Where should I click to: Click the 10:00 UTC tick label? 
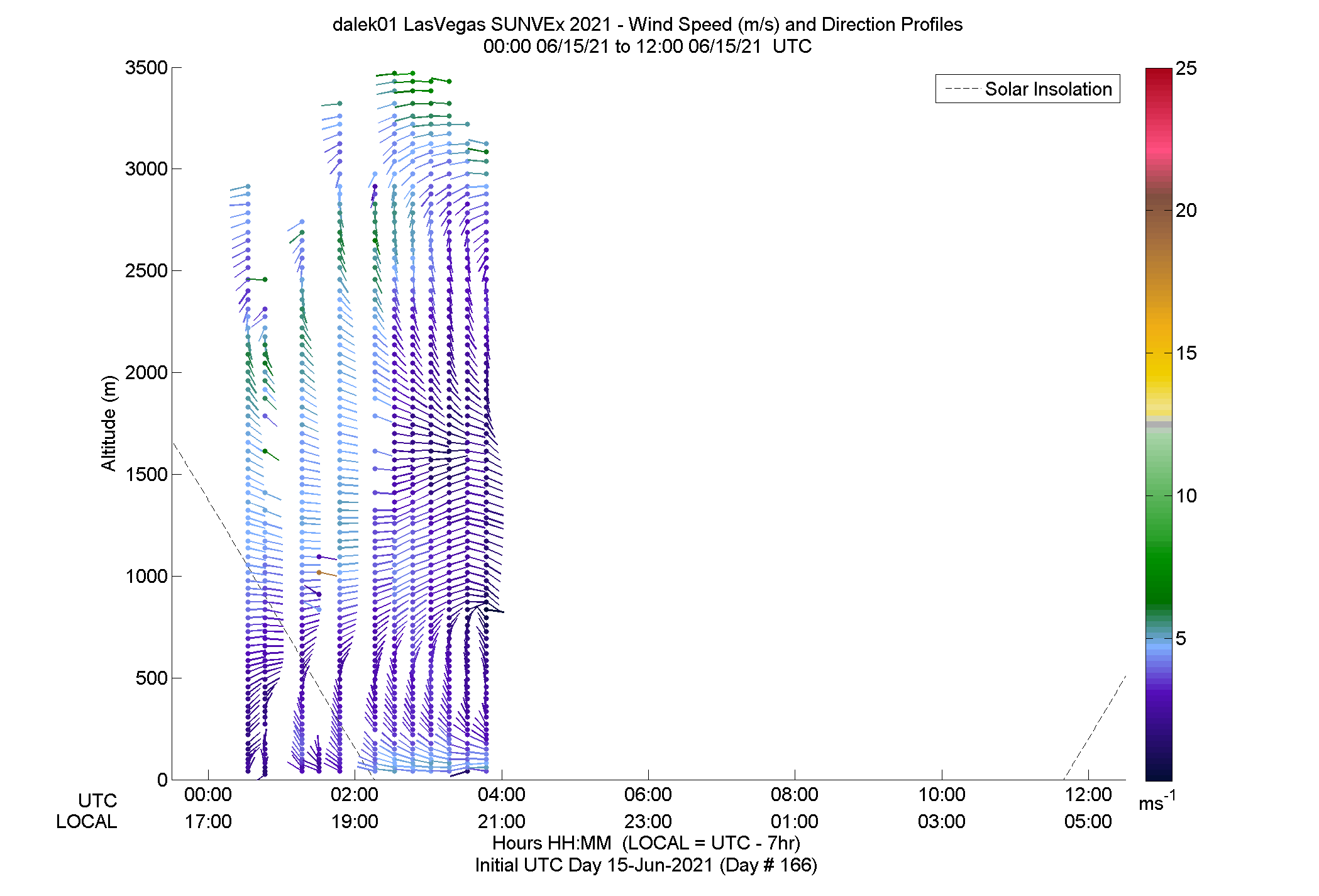[x=942, y=794]
